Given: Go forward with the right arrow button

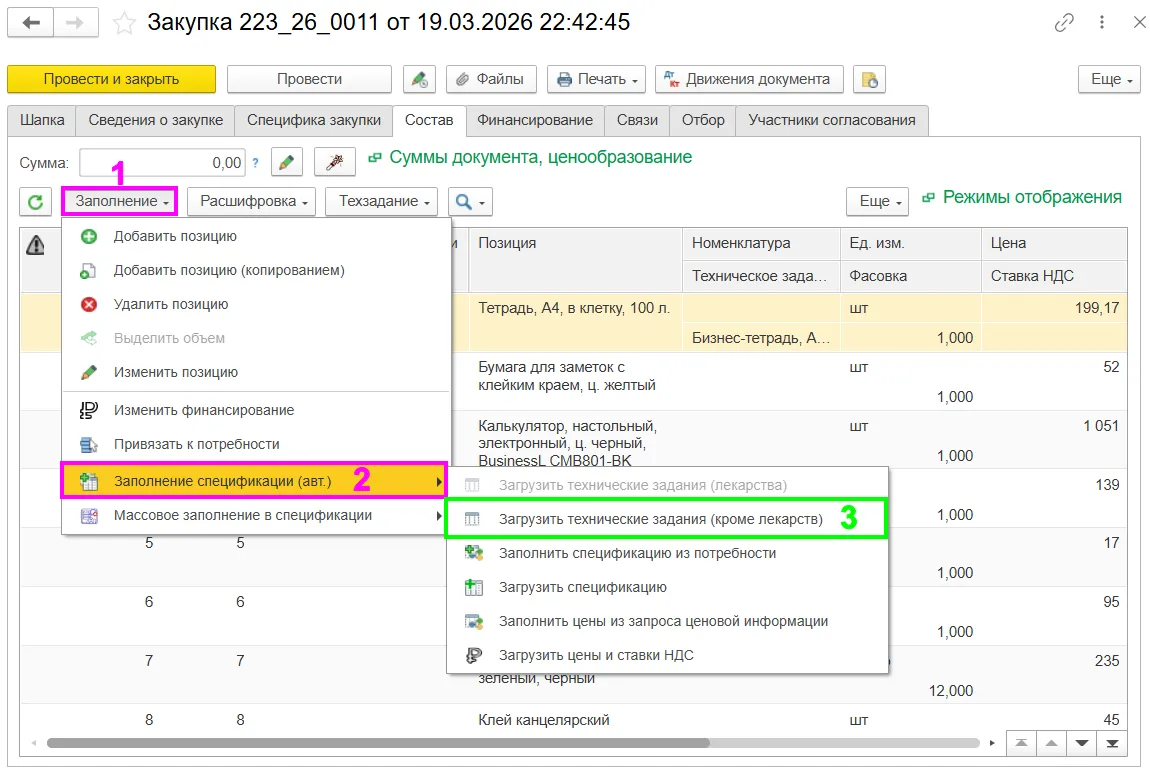Looking at the screenshot, I should click(76, 23).
